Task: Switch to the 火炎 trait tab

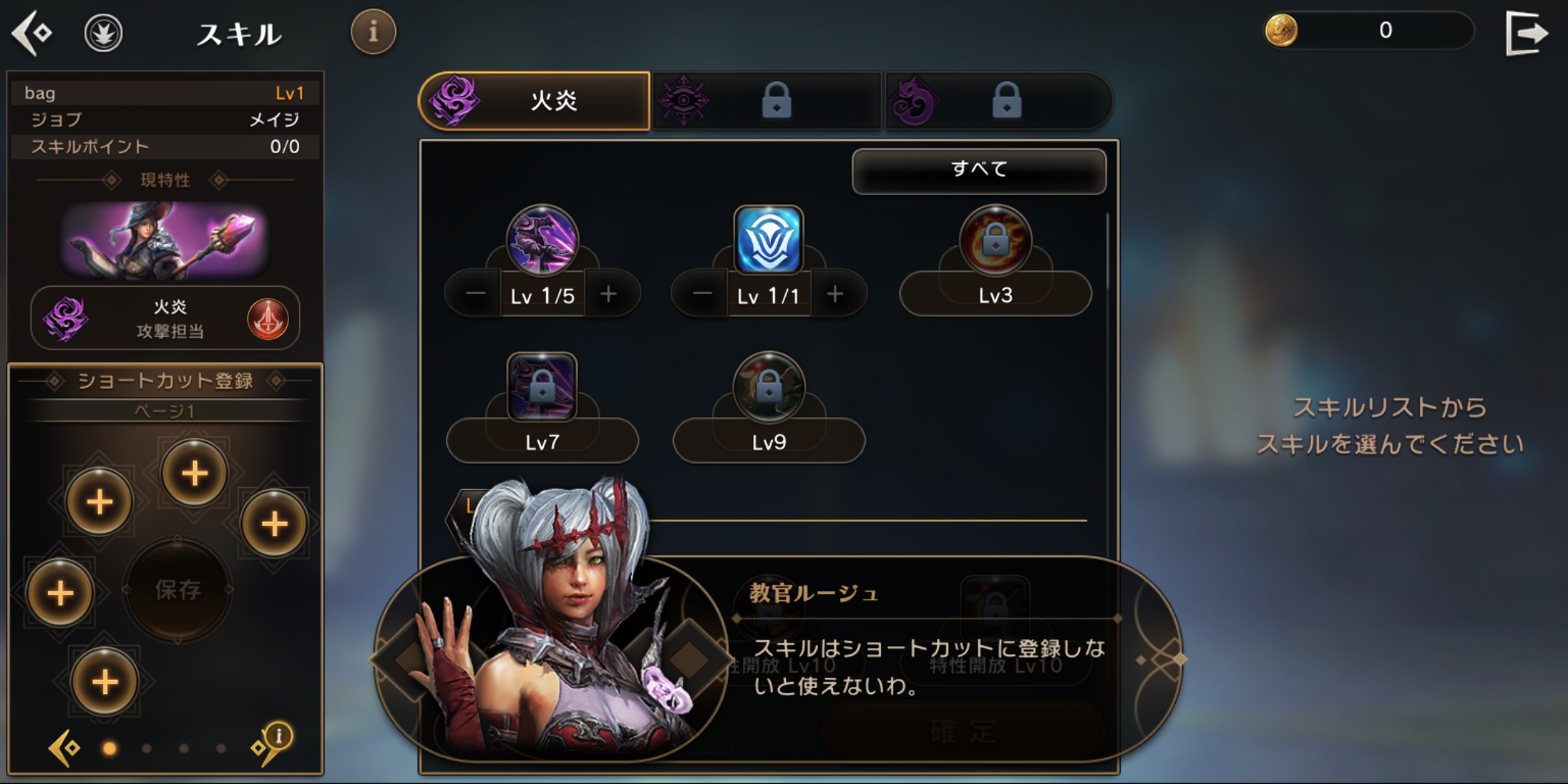Action: [535, 101]
